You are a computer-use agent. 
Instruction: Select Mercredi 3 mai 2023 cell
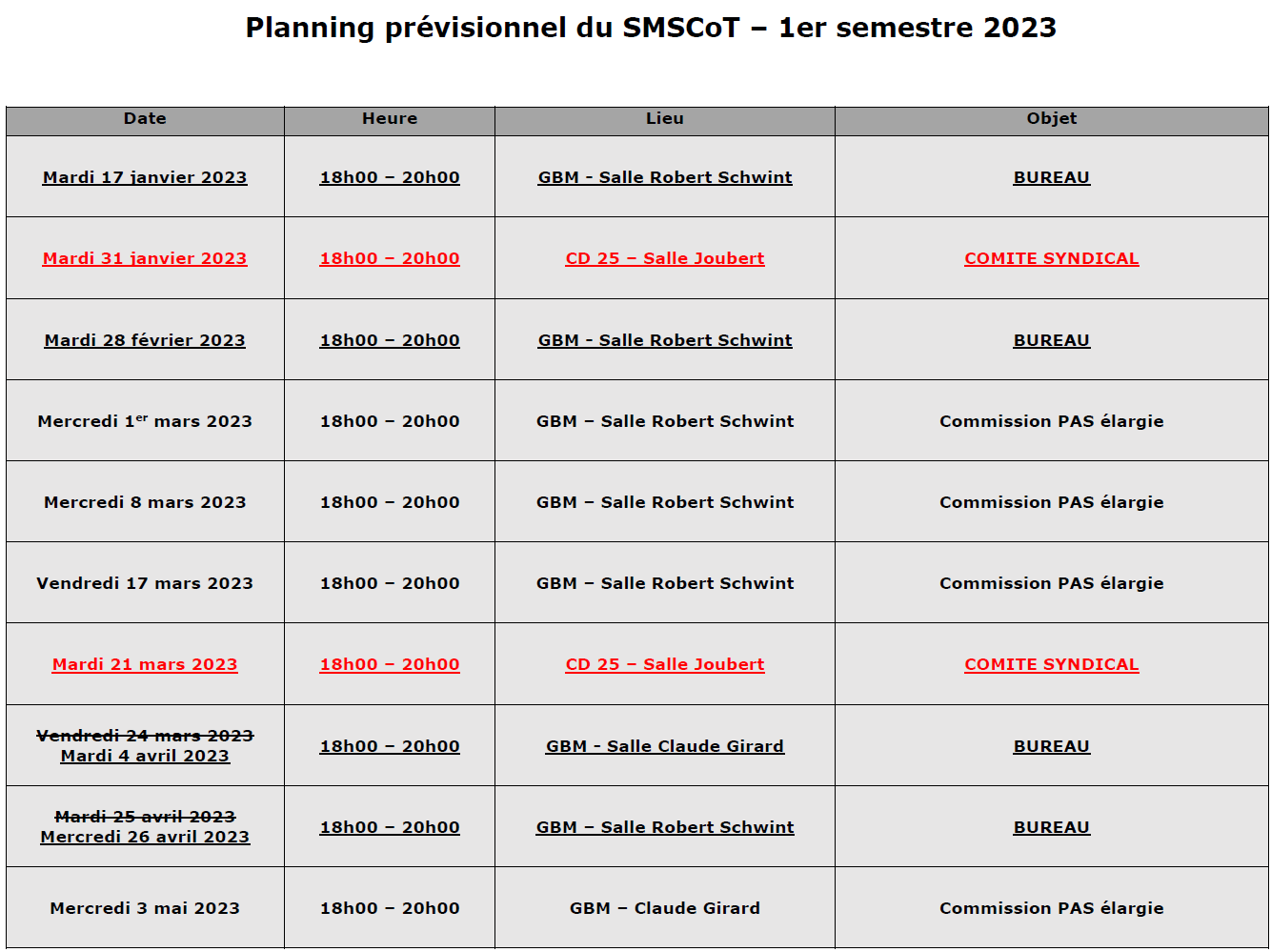[x=145, y=908]
